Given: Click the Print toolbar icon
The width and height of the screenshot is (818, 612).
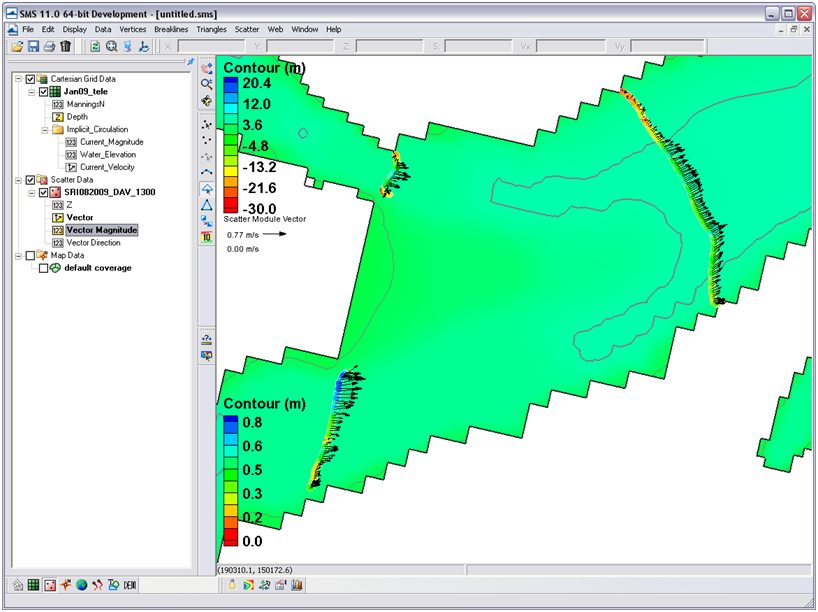Looking at the screenshot, I should click(50, 46).
